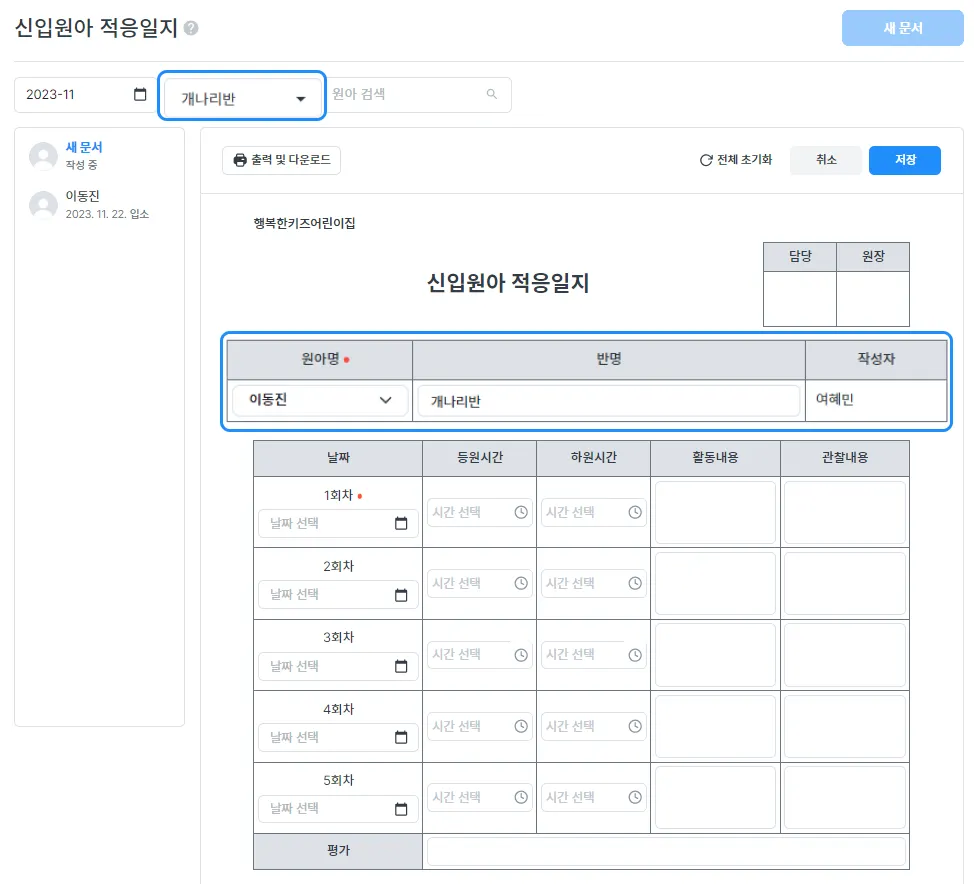Click the 2회차 날짜 선택 field
The width and height of the screenshot is (974, 884).
click(x=339, y=595)
